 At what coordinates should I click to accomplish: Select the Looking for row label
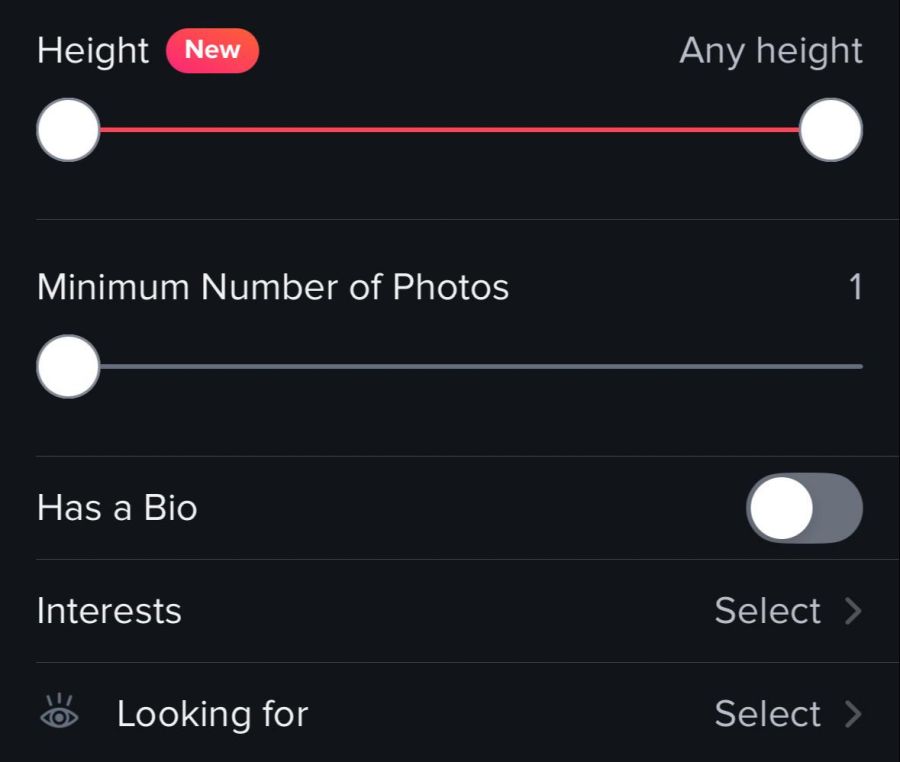pyautogui.click(x=212, y=714)
